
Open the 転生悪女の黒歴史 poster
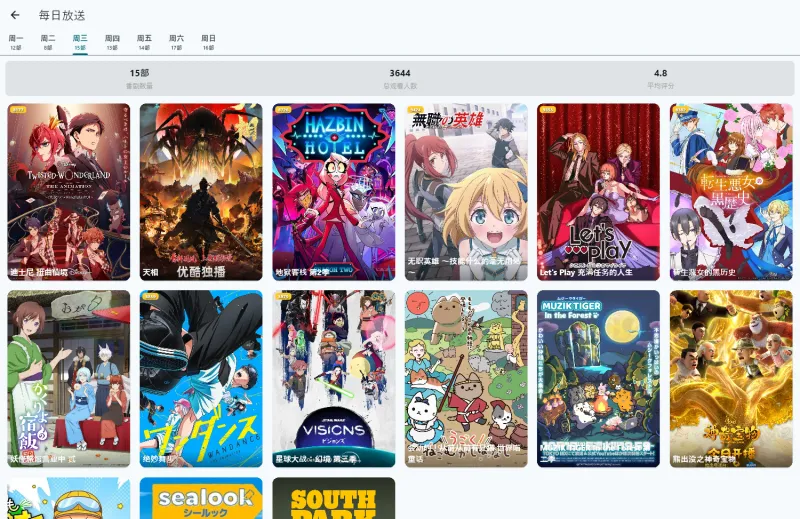click(731, 192)
